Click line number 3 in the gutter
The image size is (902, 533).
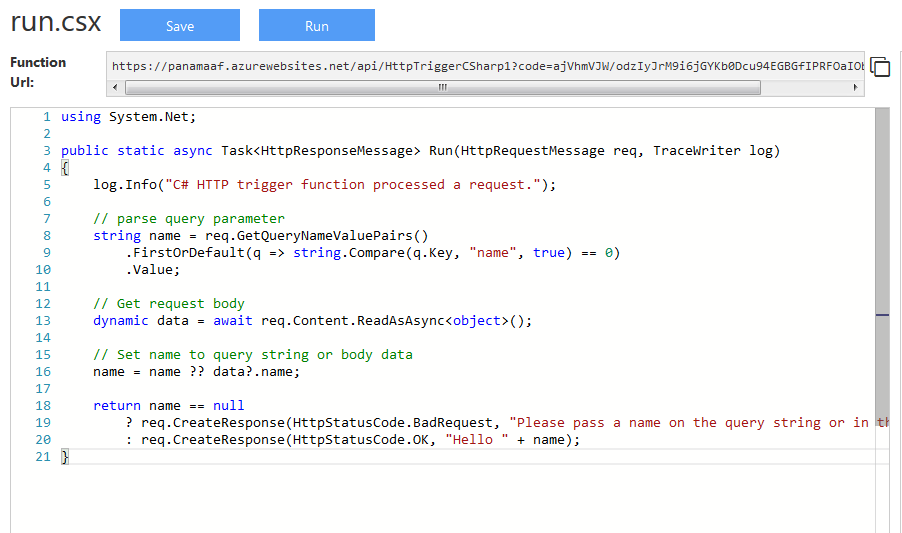pyautogui.click(x=46, y=151)
